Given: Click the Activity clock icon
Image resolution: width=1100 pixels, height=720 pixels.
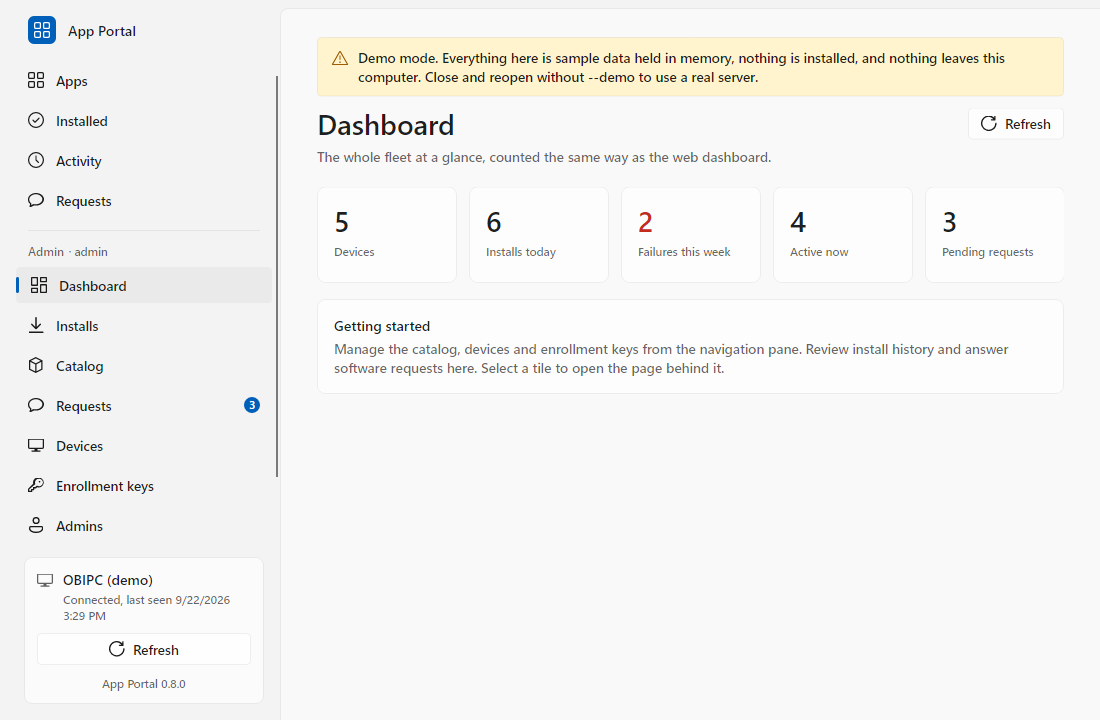Looking at the screenshot, I should 36,160.
